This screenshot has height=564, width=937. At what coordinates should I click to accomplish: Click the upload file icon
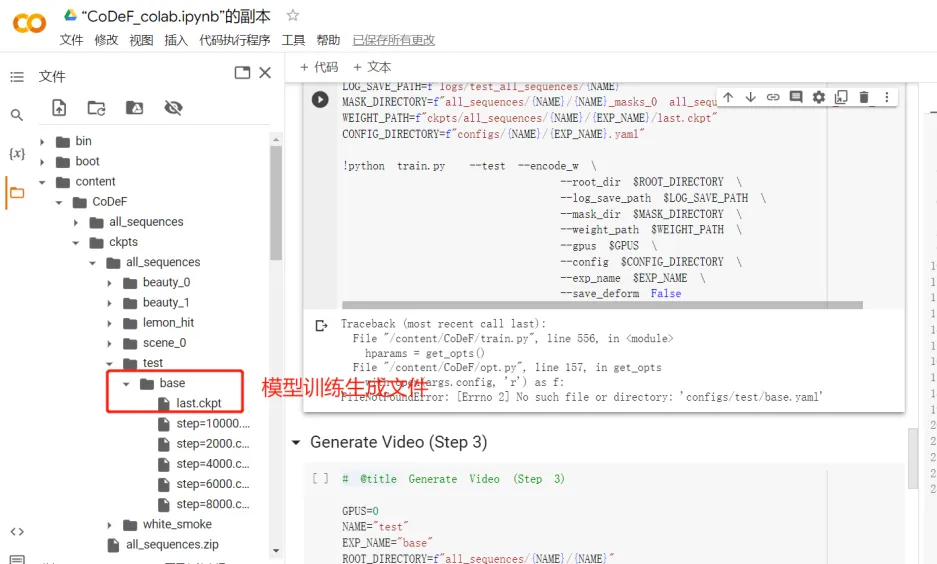[x=59, y=108]
